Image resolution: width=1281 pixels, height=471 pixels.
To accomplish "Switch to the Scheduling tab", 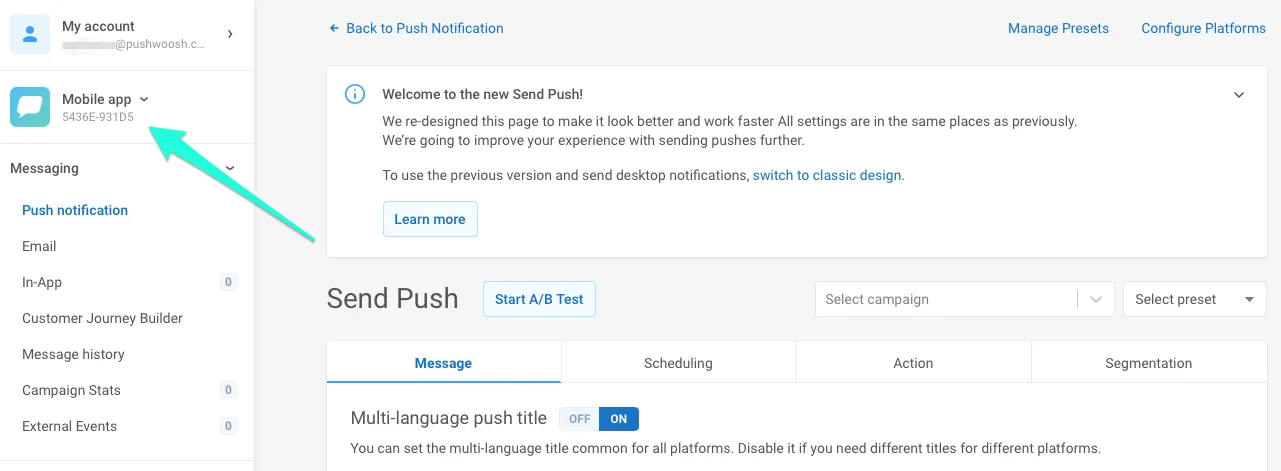I will coord(678,363).
